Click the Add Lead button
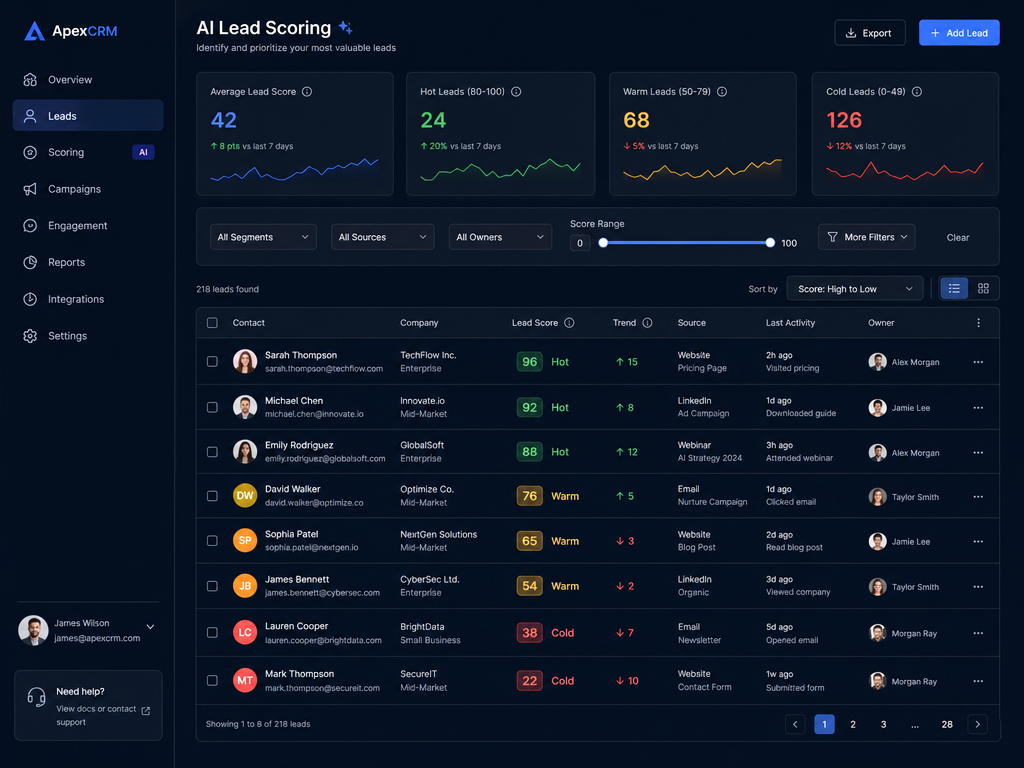The width and height of the screenshot is (1024, 768). (959, 33)
